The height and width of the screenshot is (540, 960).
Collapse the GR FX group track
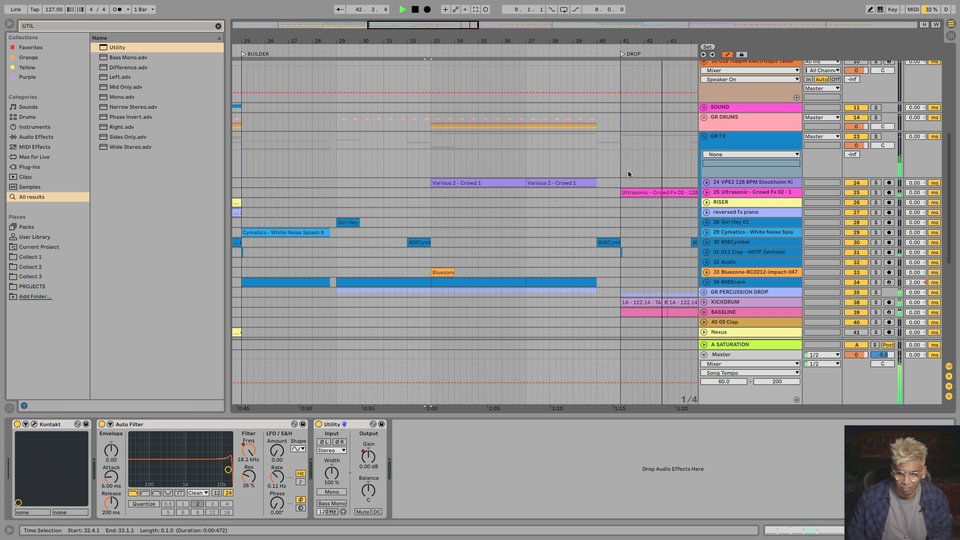[703, 136]
